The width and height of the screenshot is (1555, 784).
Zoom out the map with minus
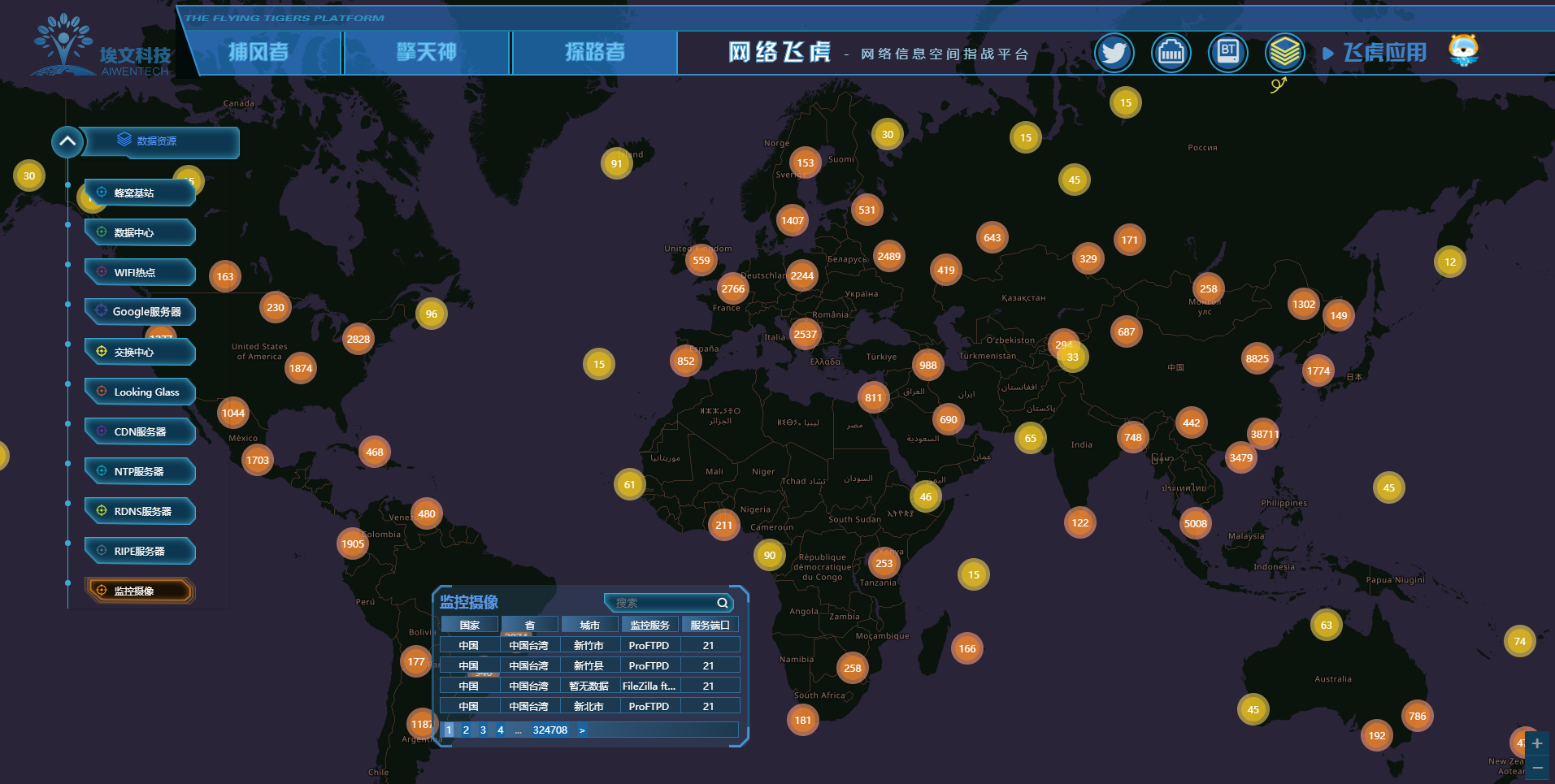[x=1536, y=768]
